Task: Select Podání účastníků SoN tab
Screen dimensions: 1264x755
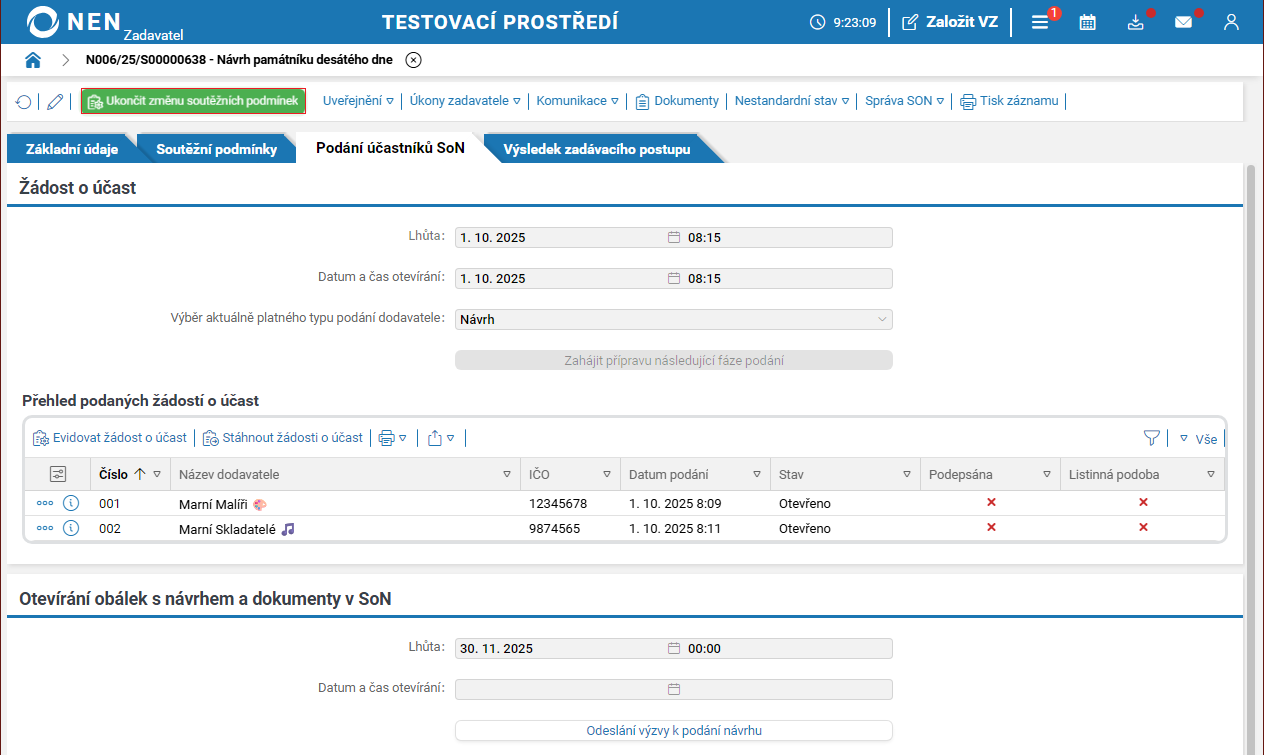Action: 390,148
